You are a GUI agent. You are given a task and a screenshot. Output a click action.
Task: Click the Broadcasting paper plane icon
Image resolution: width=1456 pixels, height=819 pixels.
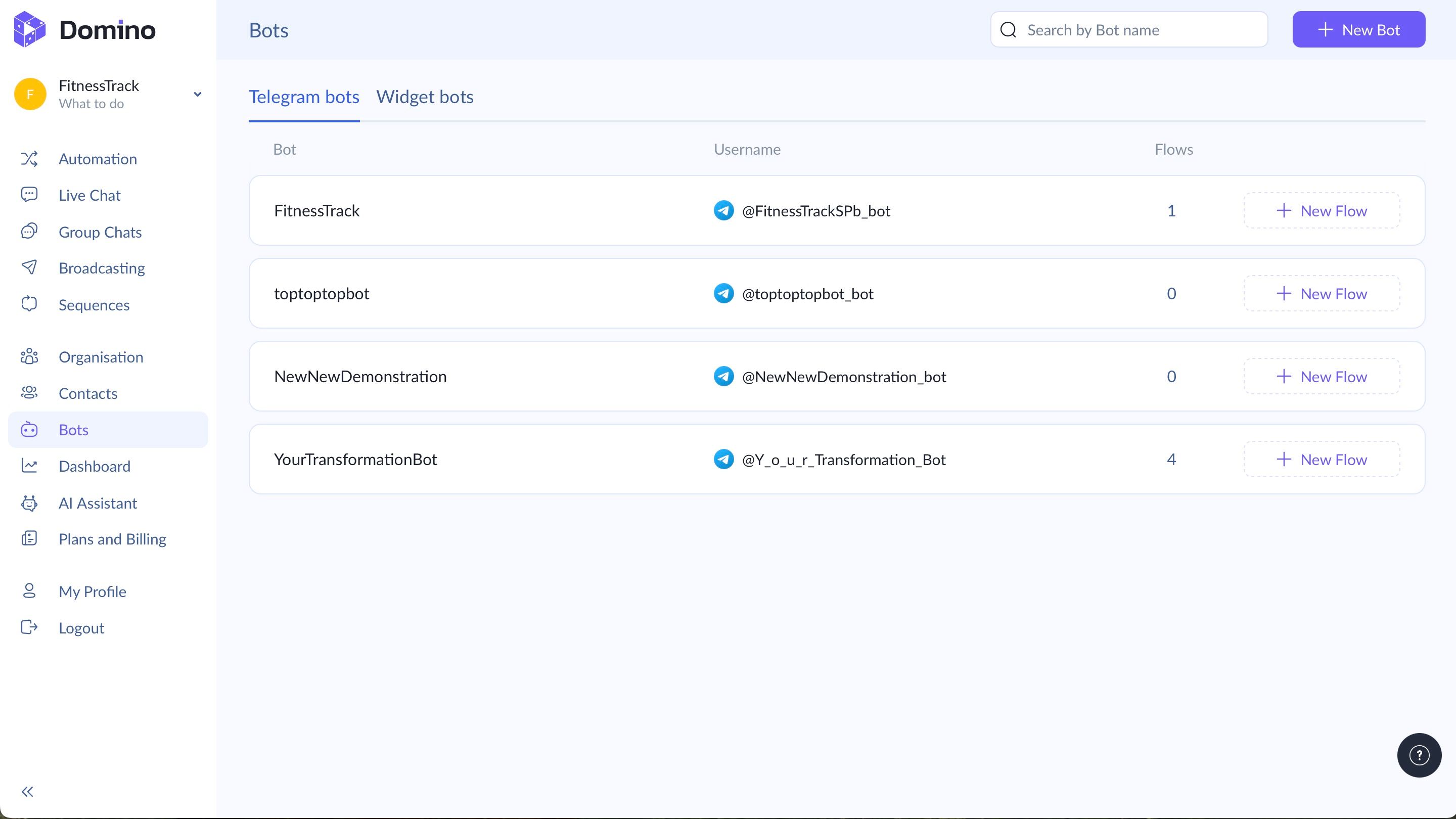29,268
